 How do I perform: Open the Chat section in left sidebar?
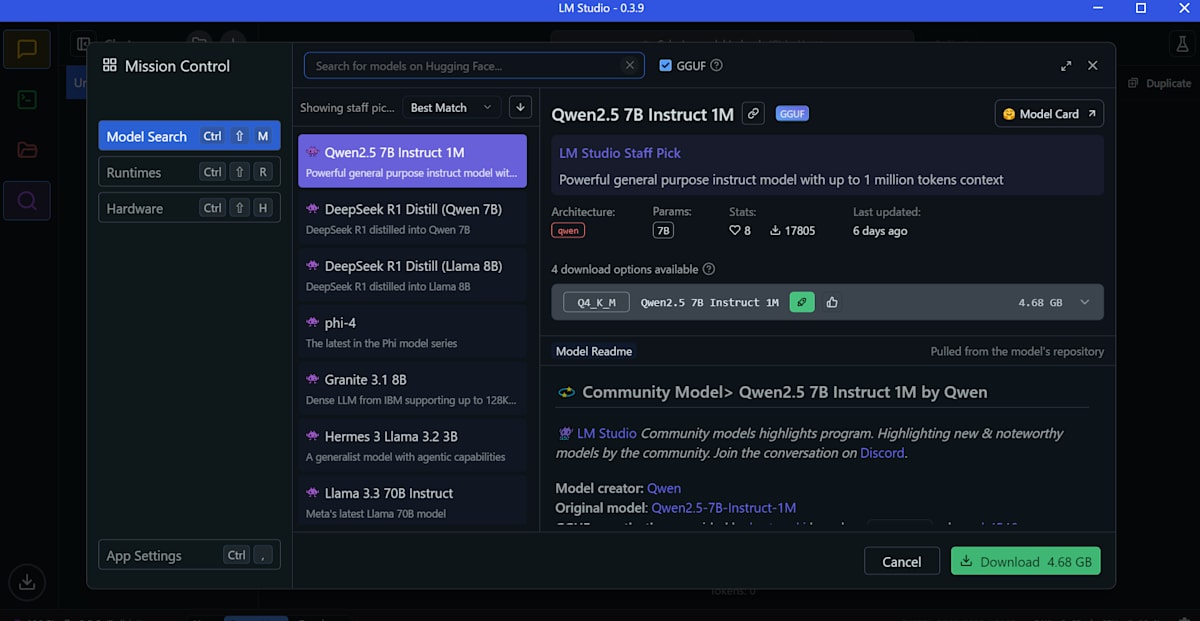click(27, 48)
